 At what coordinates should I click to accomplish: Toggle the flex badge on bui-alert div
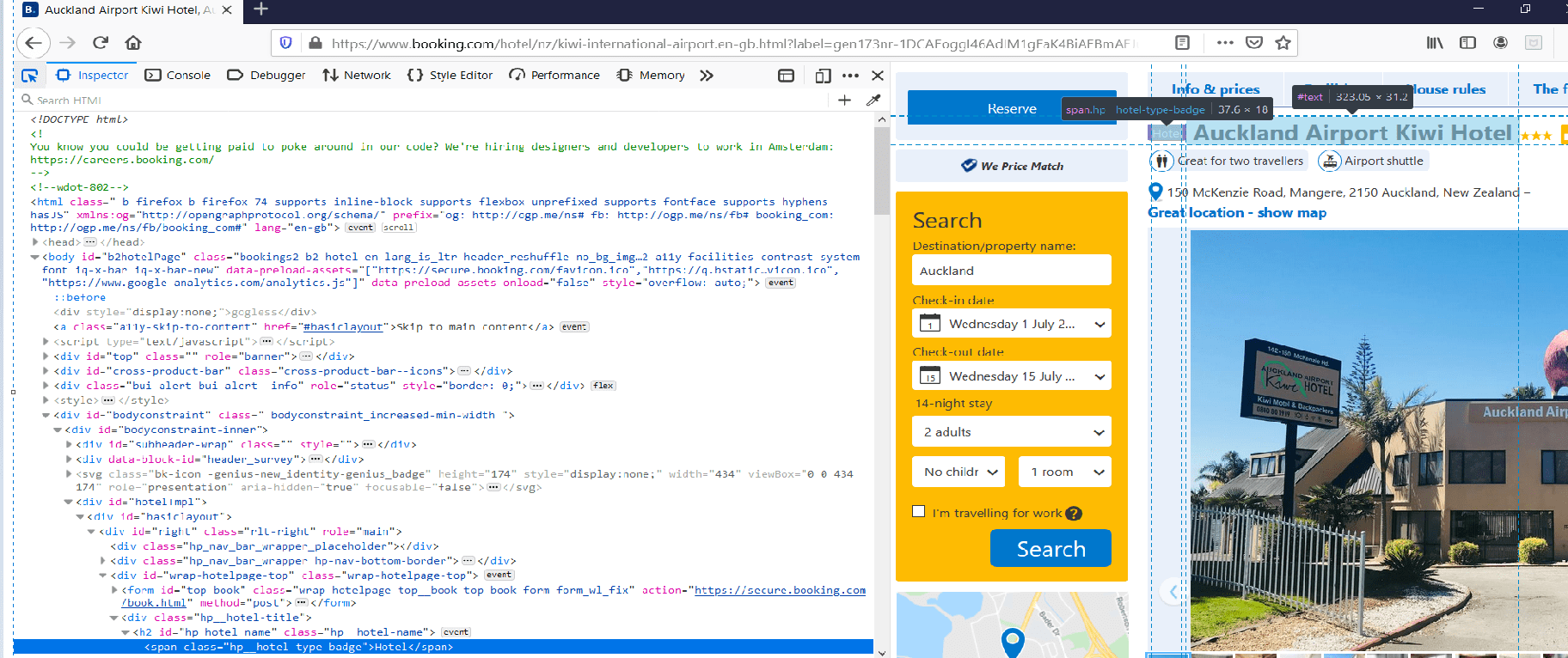coord(603,386)
